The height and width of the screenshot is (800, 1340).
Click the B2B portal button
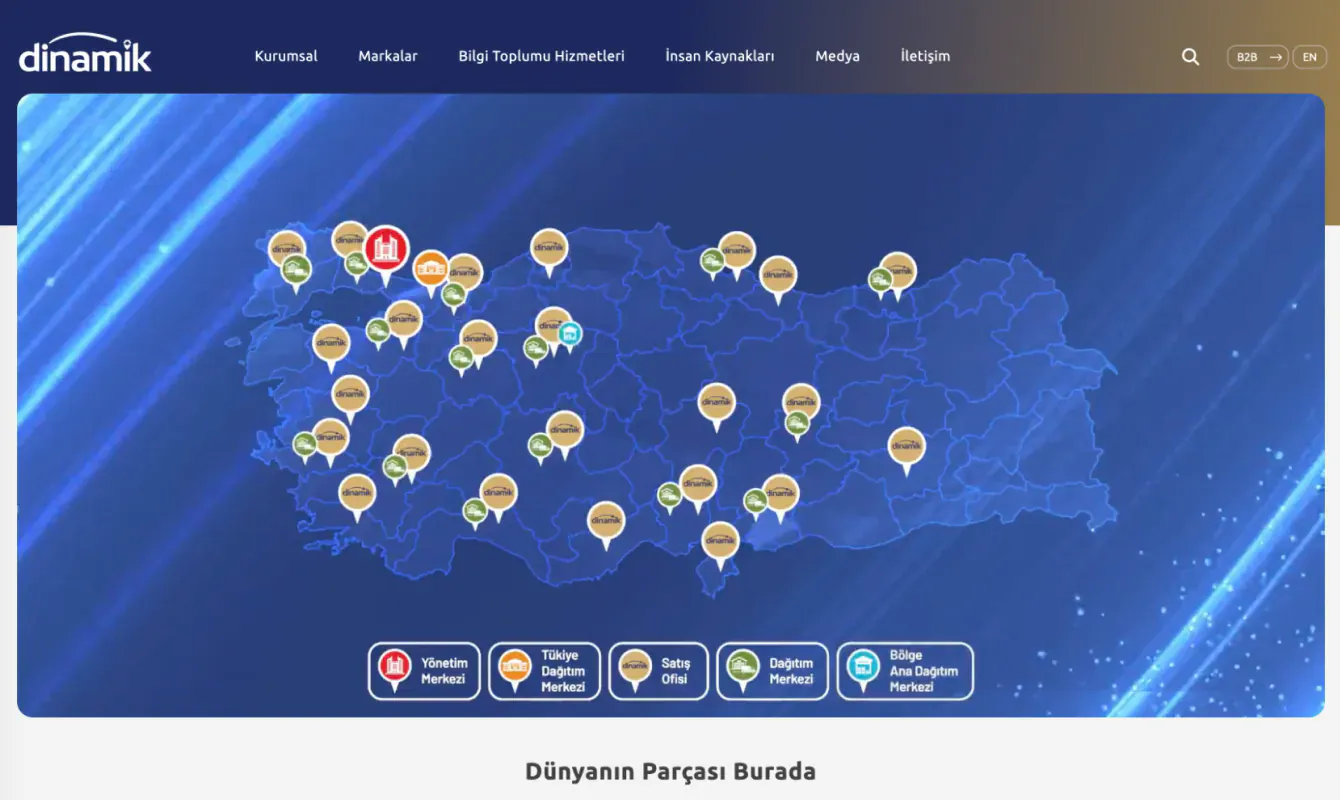(x=1258, y=57)
